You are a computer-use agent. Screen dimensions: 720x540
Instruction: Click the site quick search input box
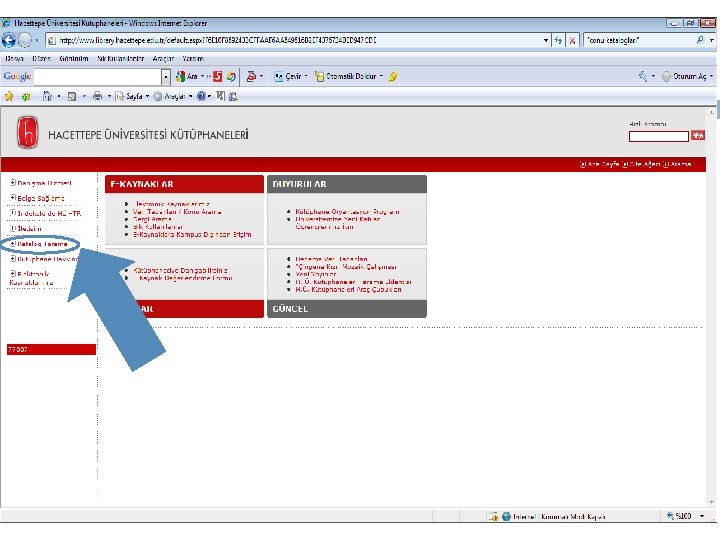(x=658, y=136)
